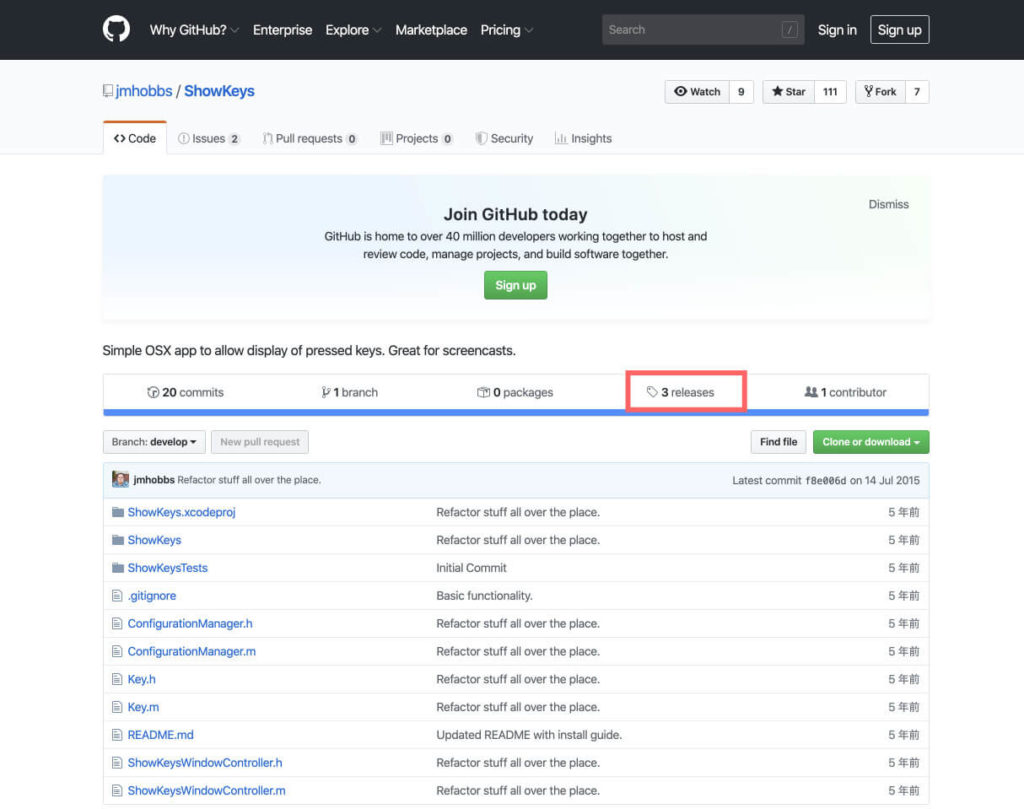Open the 3 releases page
1024x809 pixels.
[680, 392]
